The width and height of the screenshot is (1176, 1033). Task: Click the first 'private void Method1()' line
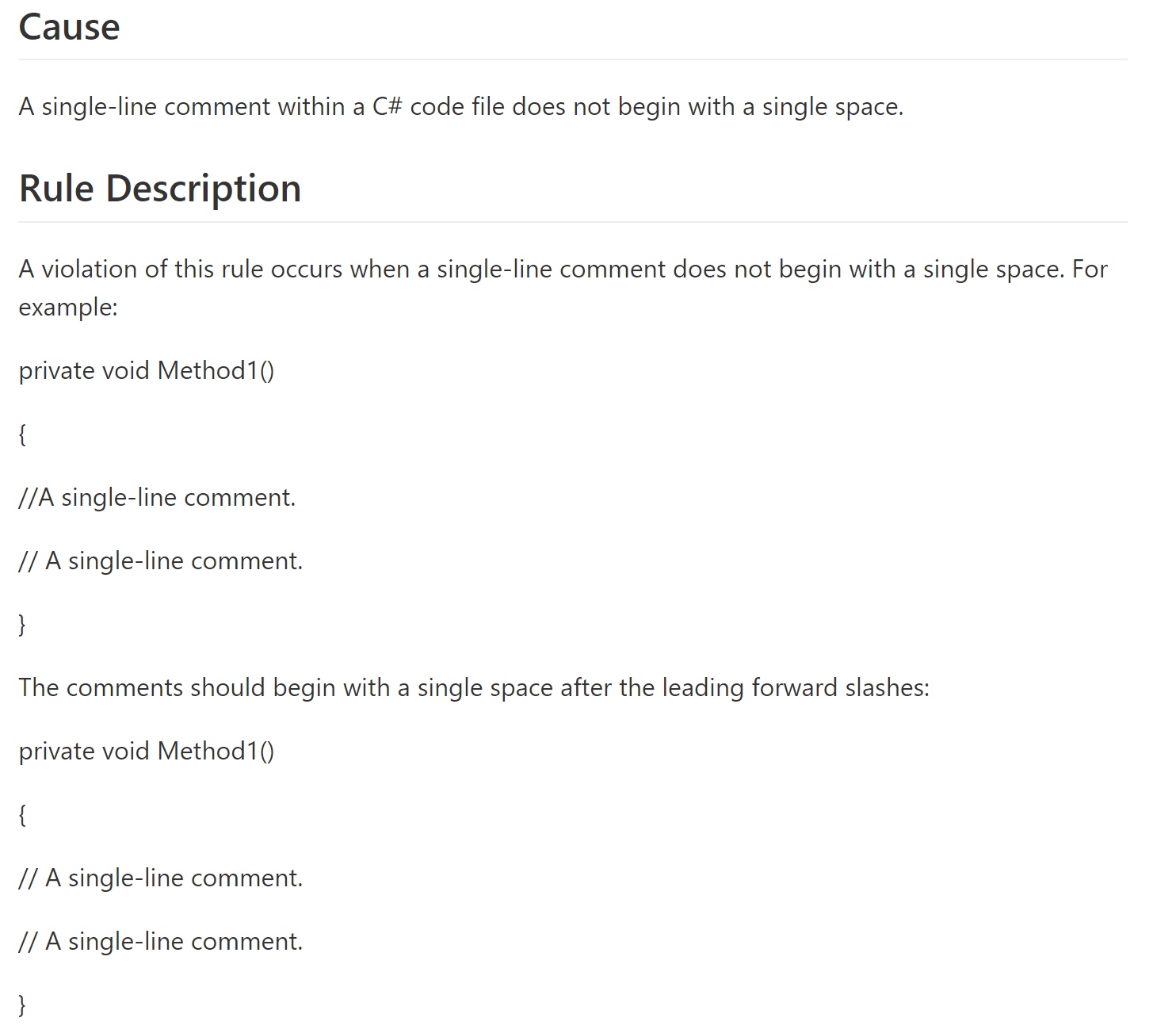[x=147, y=370]
